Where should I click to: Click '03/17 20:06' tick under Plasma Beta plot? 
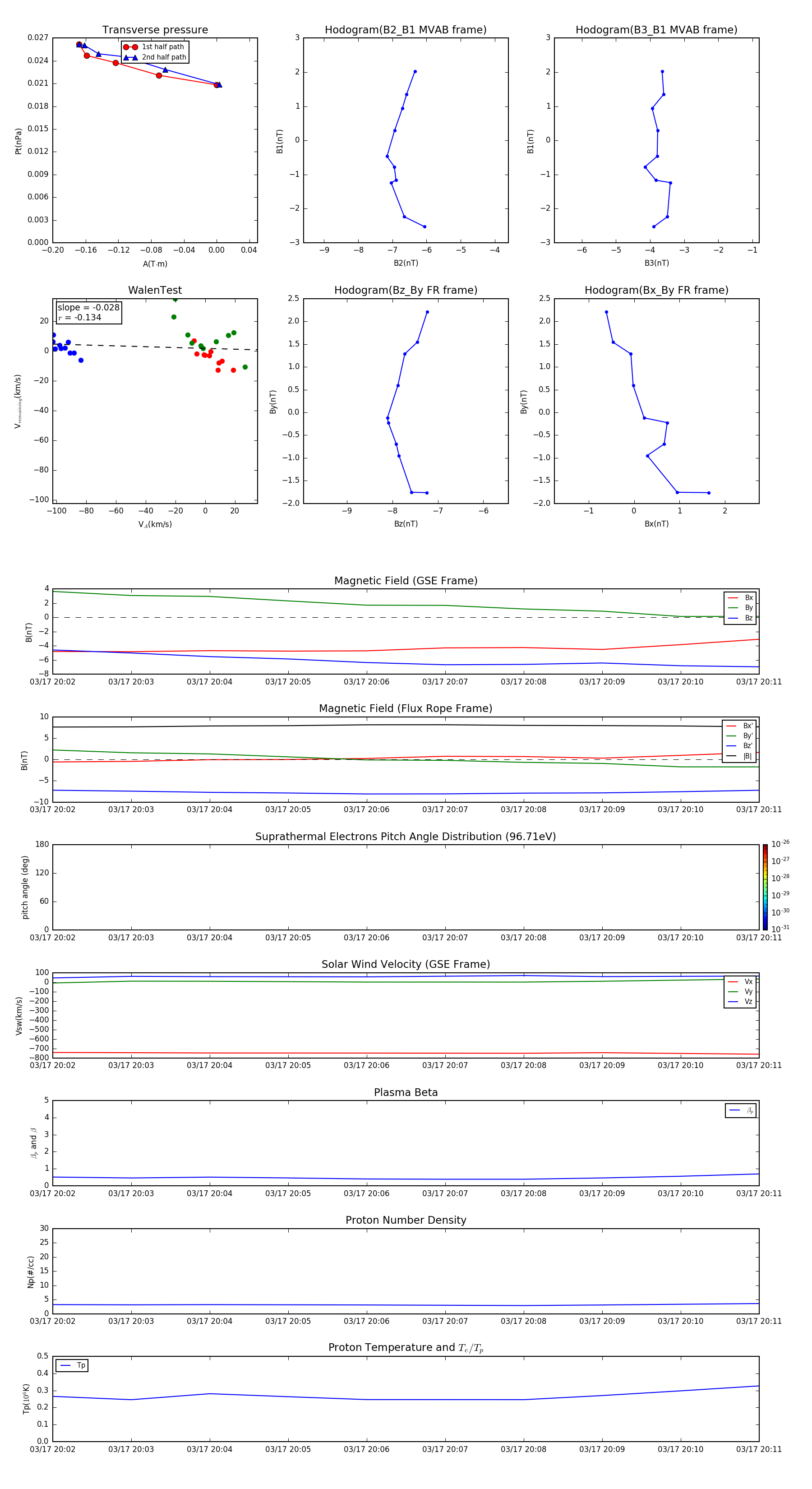pos(366,1193)
